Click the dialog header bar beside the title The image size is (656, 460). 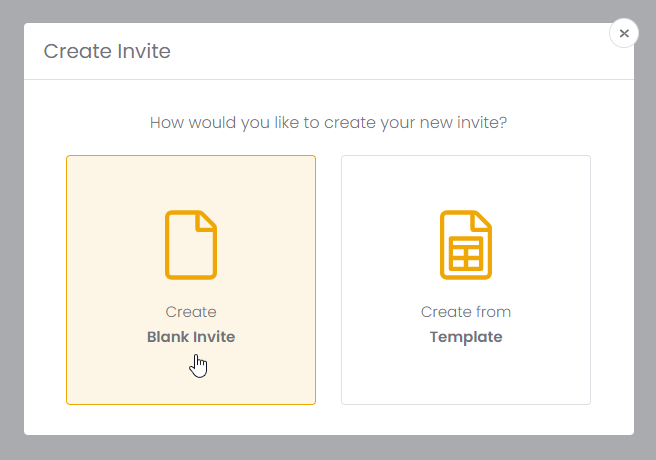[x=400, y=52]
